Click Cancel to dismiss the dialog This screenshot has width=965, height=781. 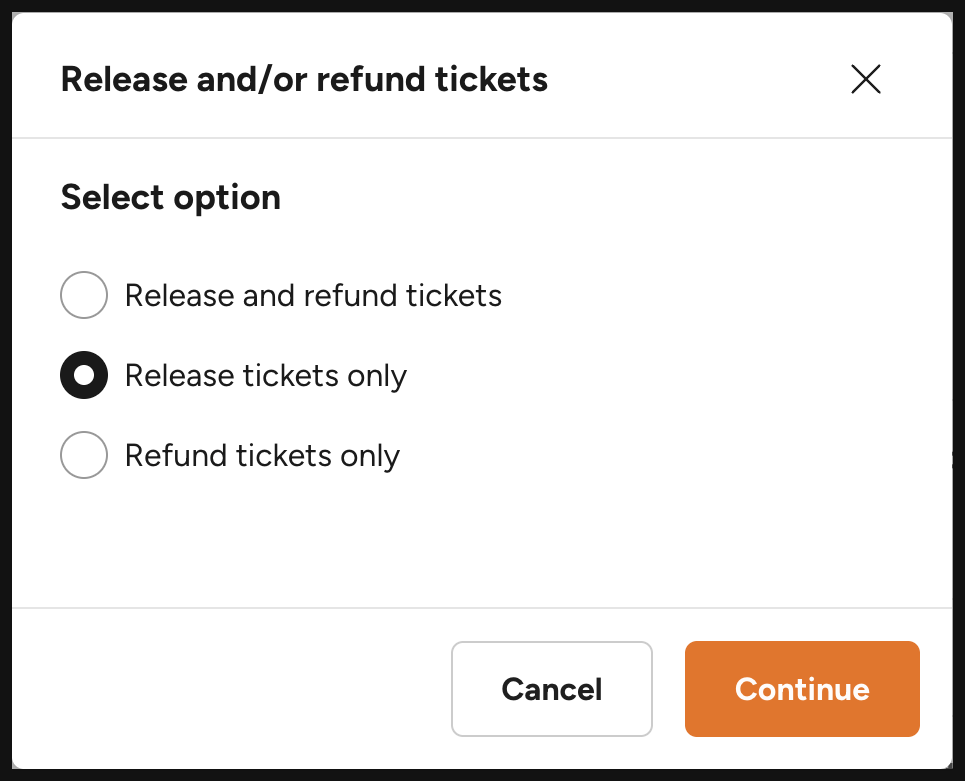coord(551,689)
